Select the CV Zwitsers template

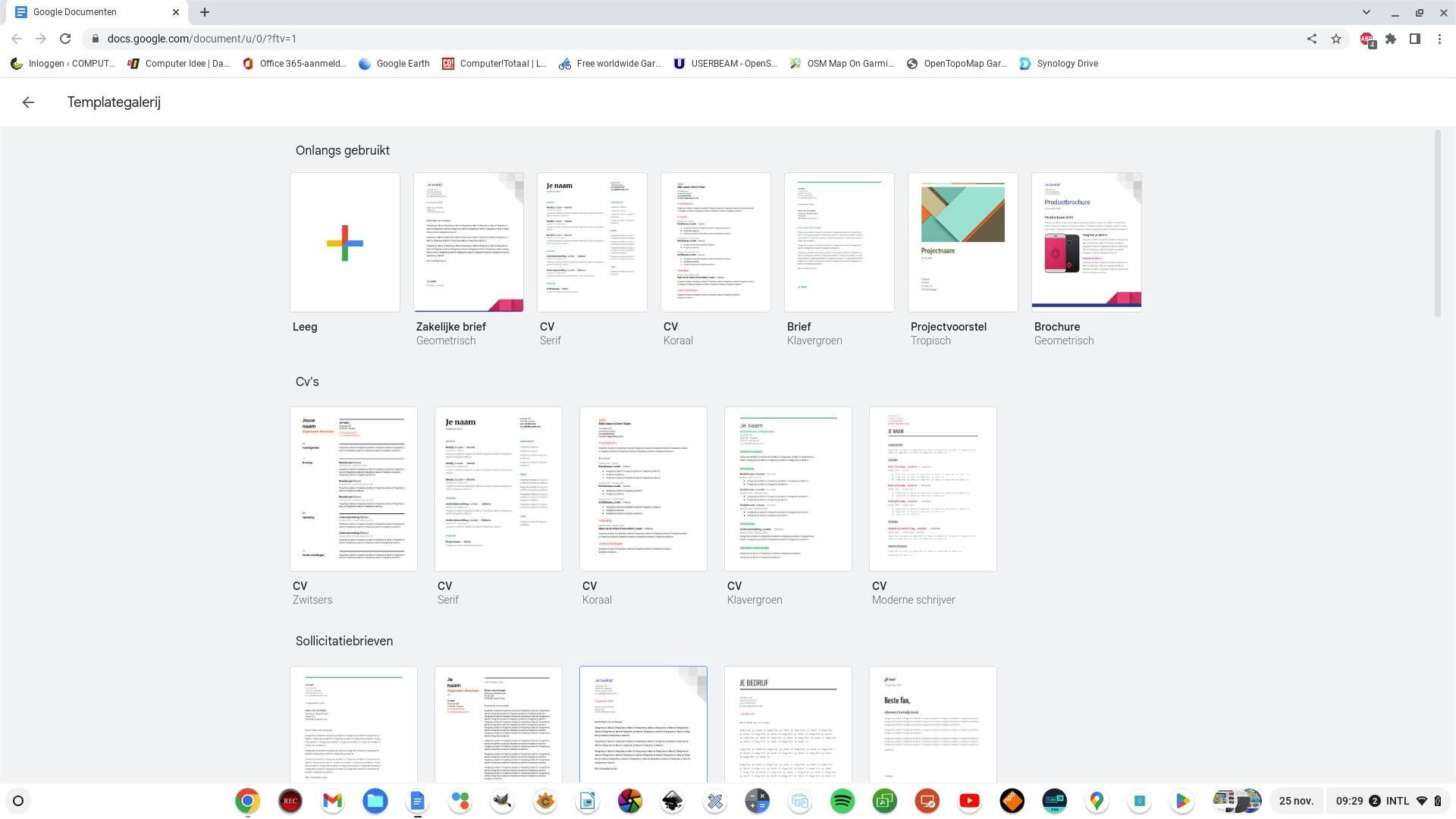pyautogui.click(x=353, y=489)
